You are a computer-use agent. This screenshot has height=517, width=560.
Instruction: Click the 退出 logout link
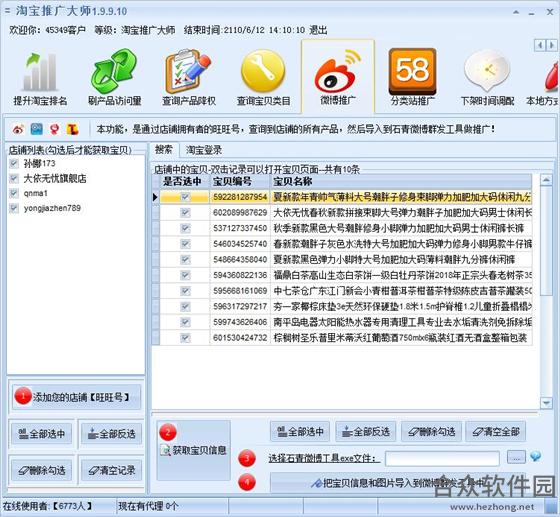pyautogui.click(x=318, y=30)
